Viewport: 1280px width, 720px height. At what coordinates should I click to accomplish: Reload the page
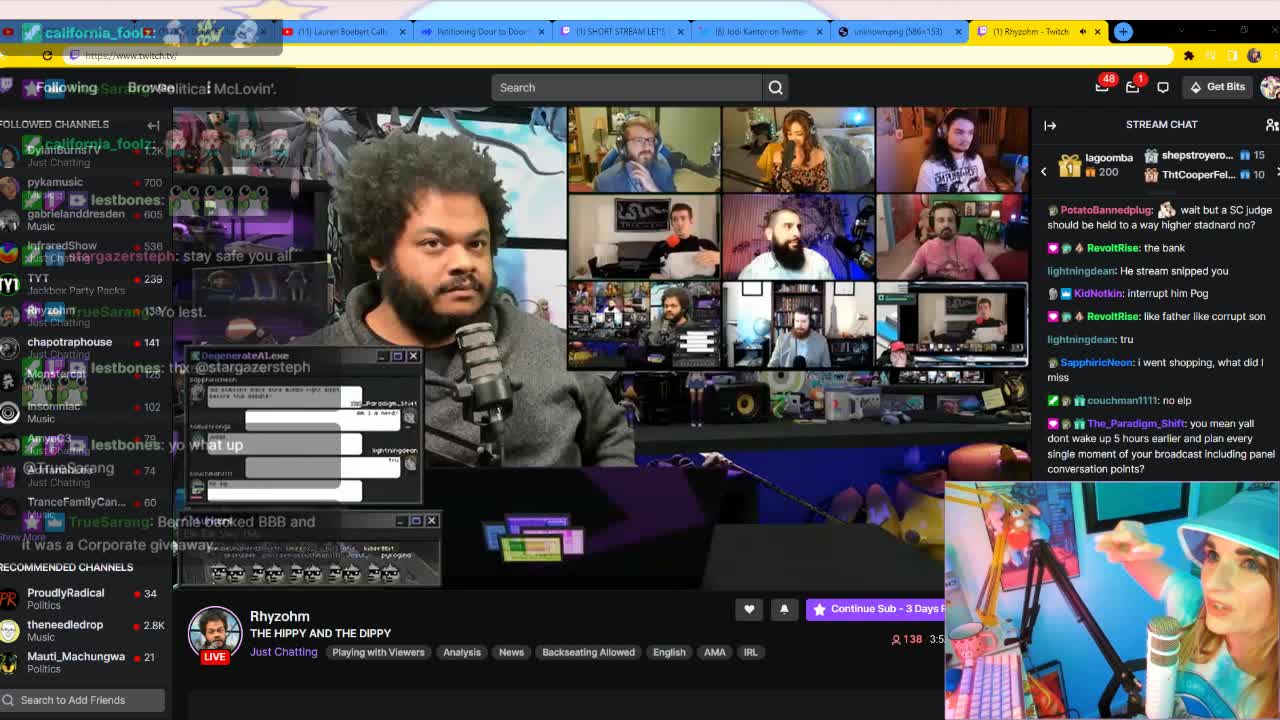47,55
